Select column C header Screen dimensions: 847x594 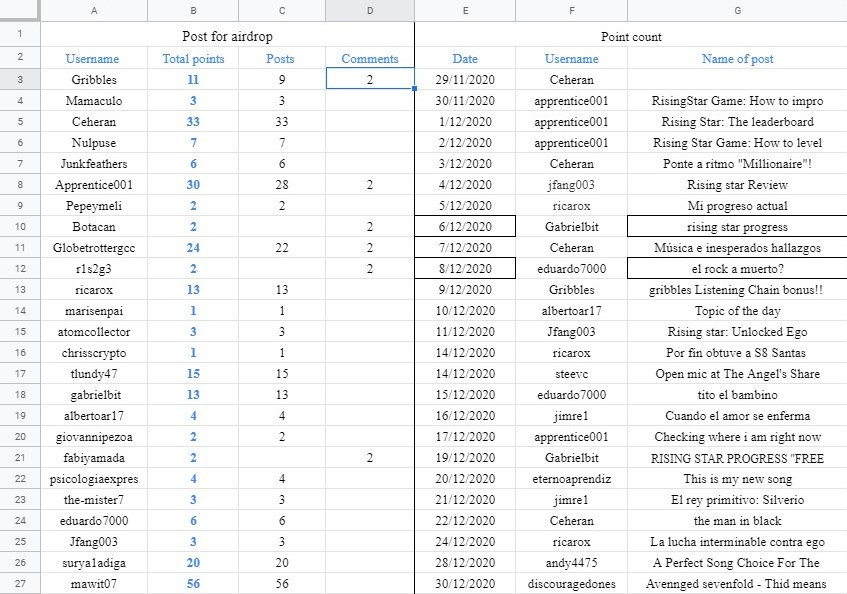click(282, 10)
